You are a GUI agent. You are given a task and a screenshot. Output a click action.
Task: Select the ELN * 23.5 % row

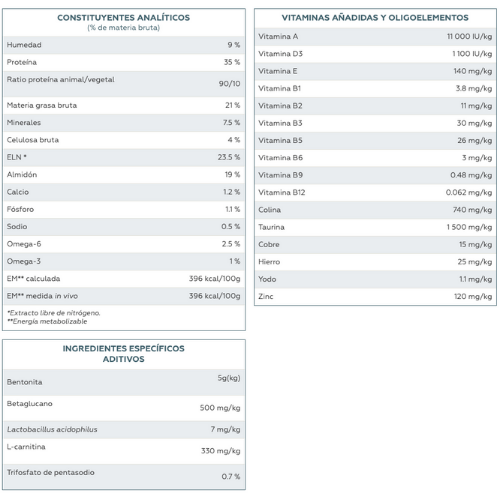click(x=124, y=157)
